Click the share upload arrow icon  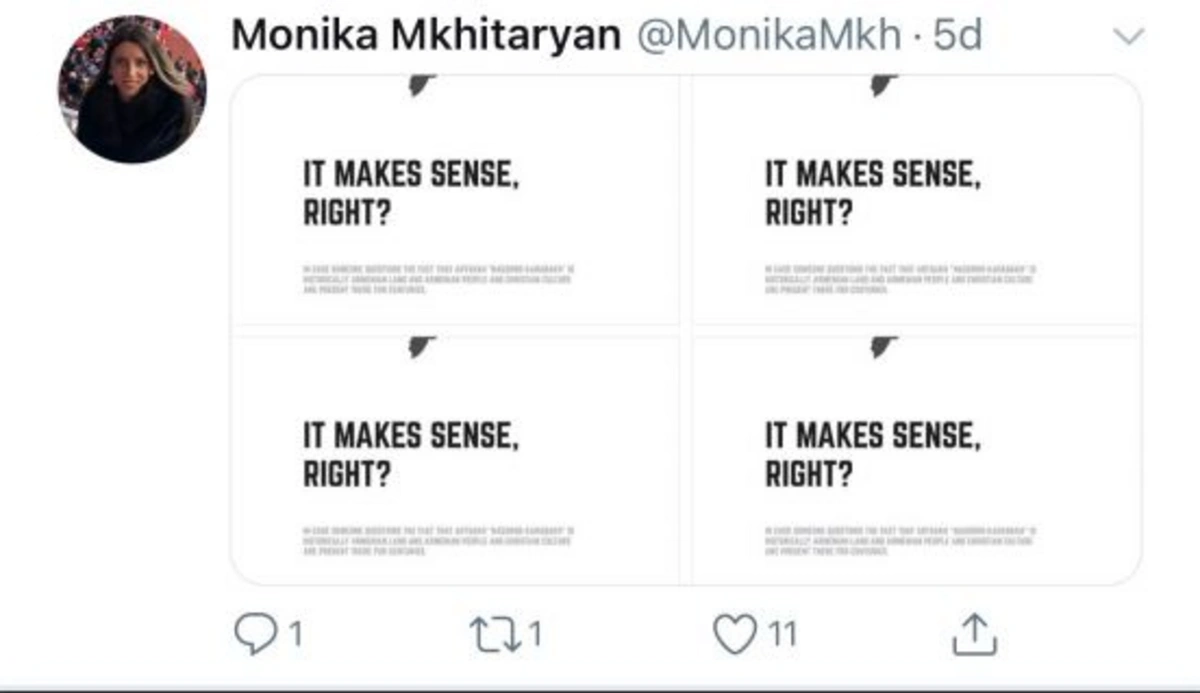(973, 633)
